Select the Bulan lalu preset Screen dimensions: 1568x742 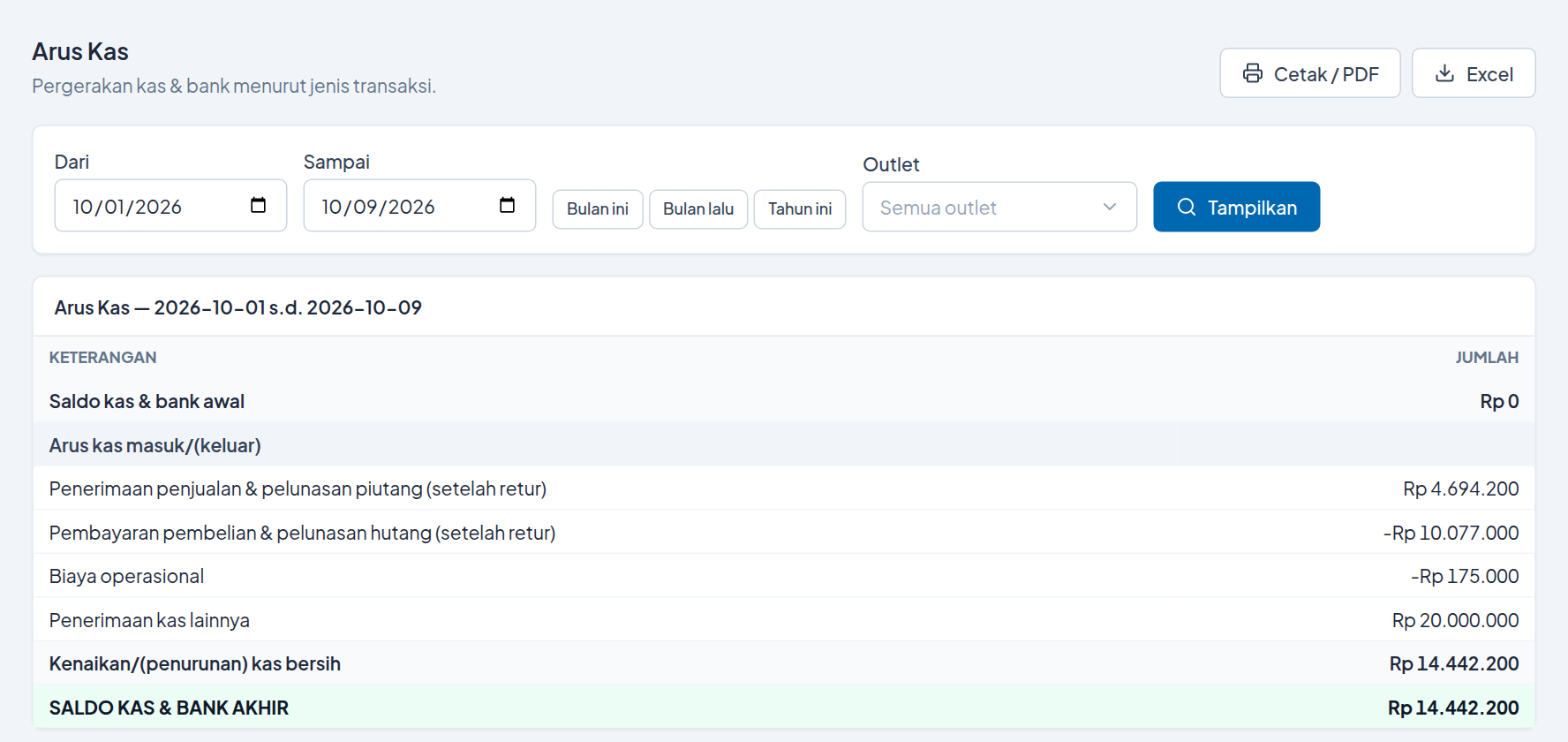click(x=698, y=209)
